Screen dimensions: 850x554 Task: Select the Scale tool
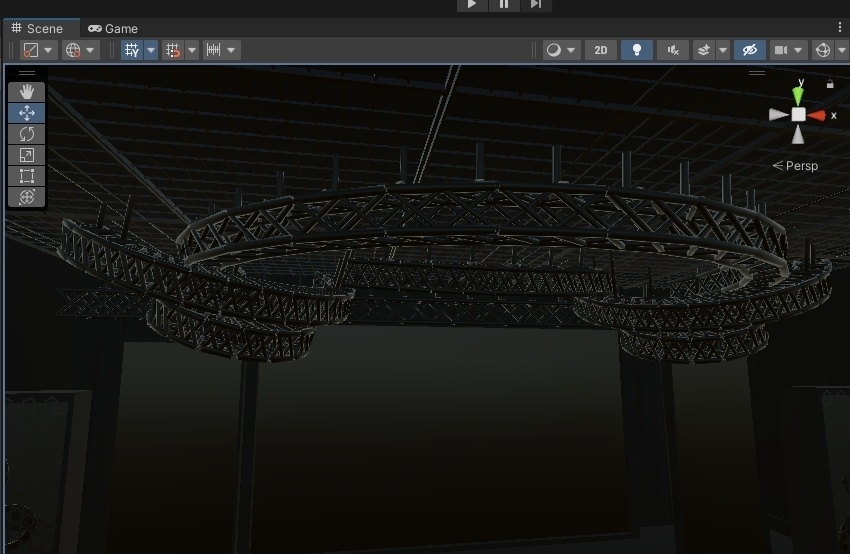coord(27,155)
